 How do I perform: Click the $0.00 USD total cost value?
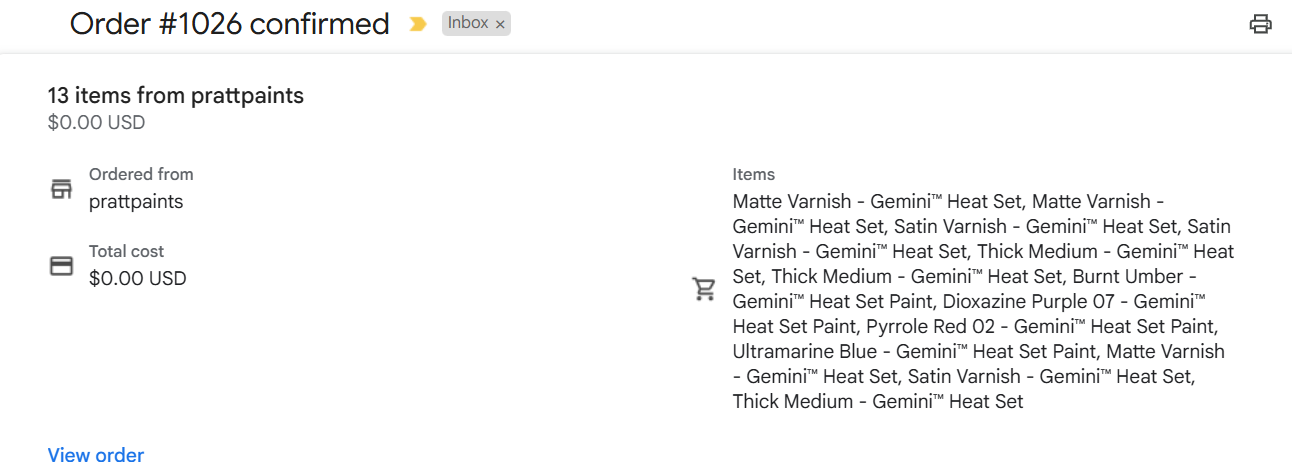point(138,279)
